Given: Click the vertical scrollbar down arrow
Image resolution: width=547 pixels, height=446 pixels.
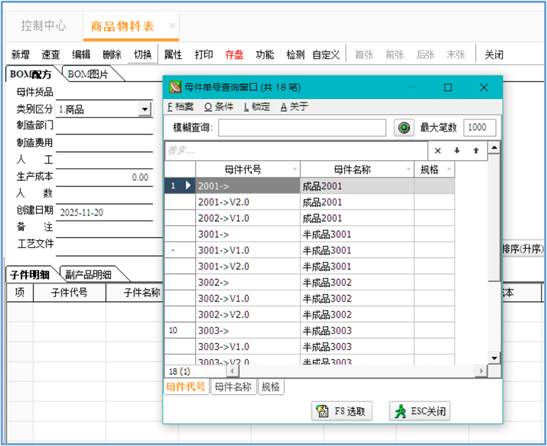Looking at the screenshot, I should pos(494,358).
